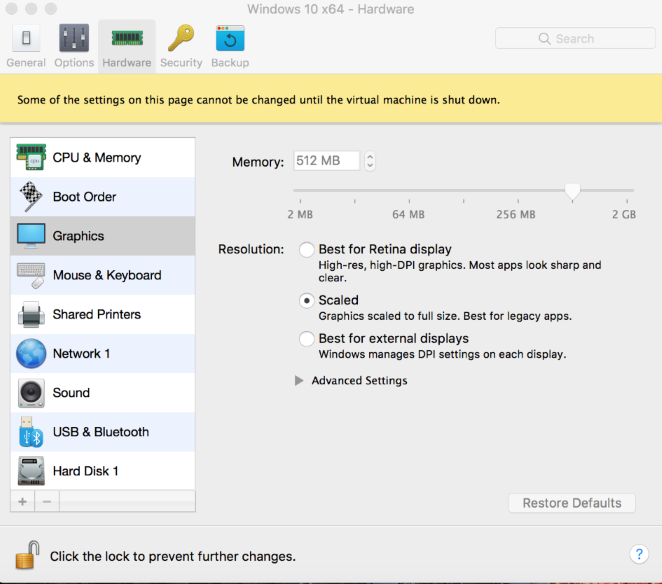Open Mouse & Keyboard settings icon
662x584 pixels.
click(31, 275)
